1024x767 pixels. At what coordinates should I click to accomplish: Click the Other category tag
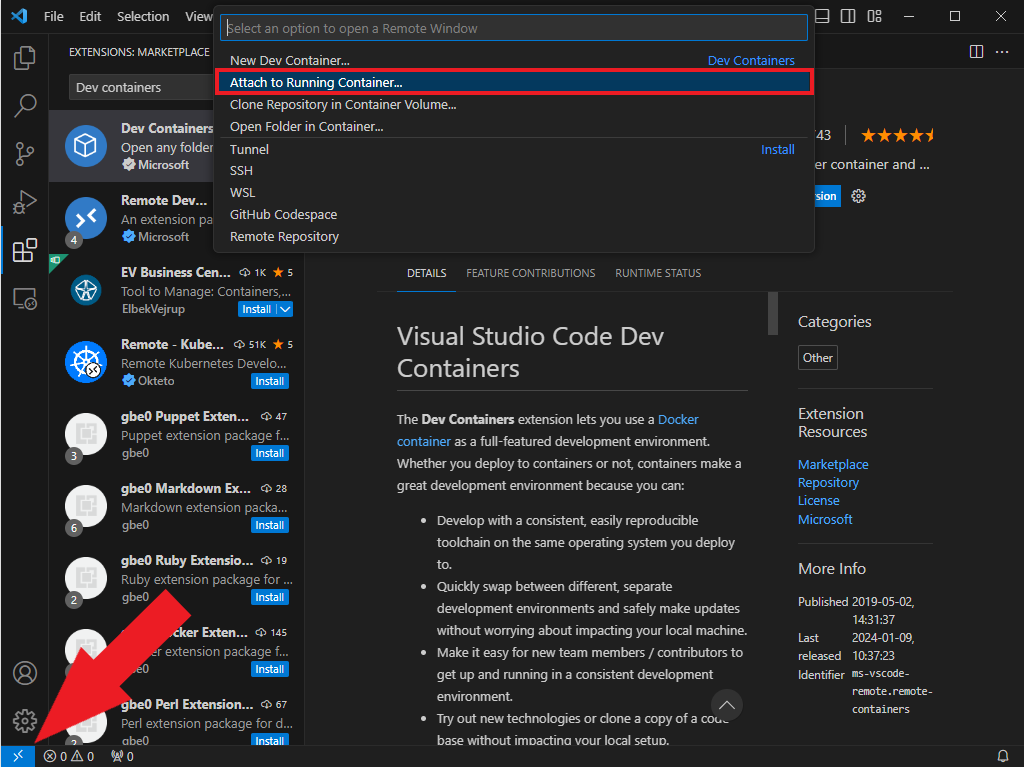pyautogui.click(x=818, y=357)
